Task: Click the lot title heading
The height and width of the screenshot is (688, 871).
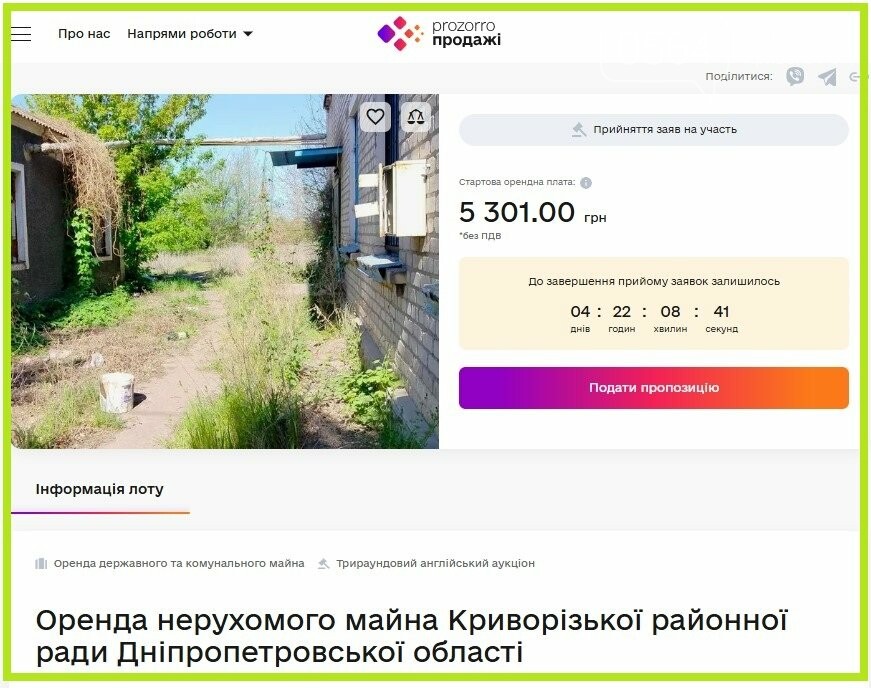Action: tap(411, 636)
